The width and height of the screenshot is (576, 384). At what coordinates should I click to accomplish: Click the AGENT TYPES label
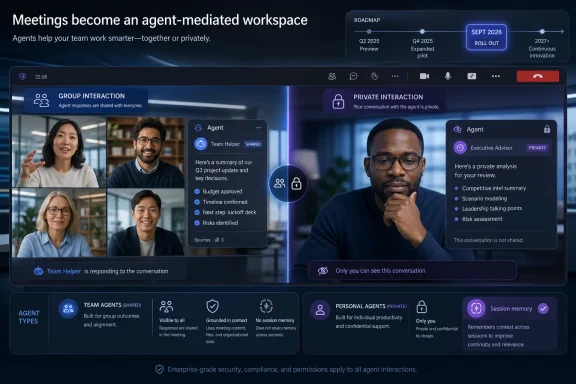(x=29, y=317)
